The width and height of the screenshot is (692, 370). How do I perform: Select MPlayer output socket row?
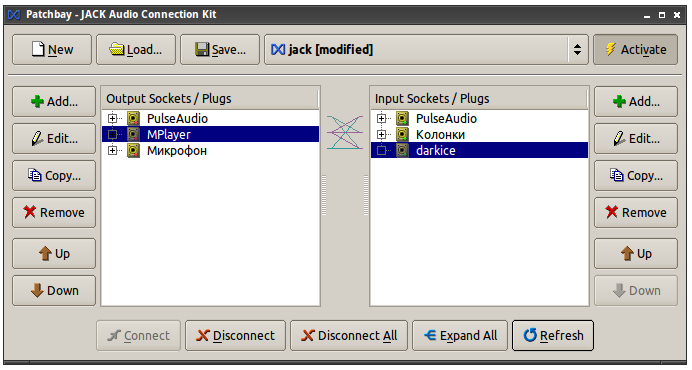click(211, 134)
